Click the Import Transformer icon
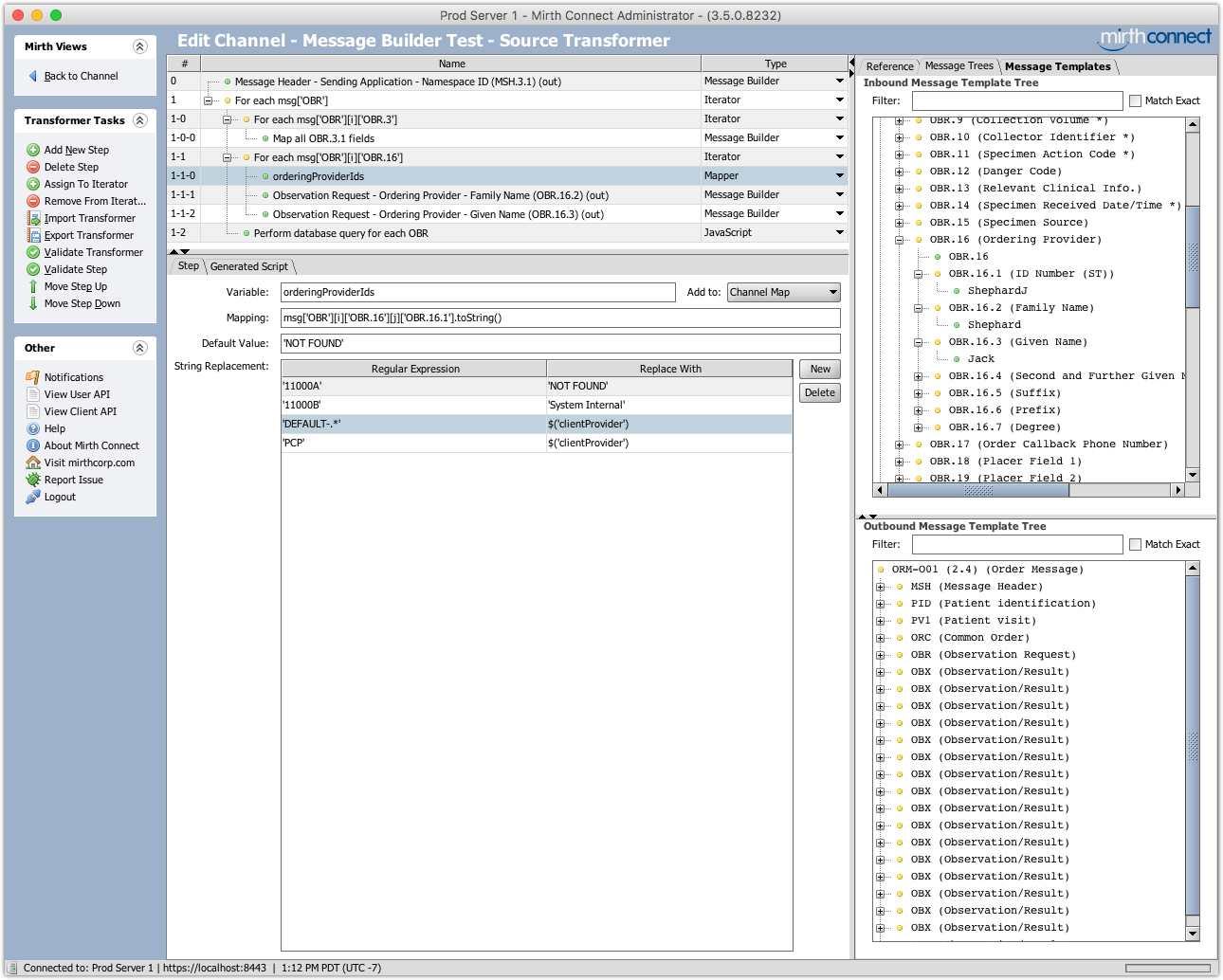Viewport: 1223px width, 980px height. click(33, 218)
